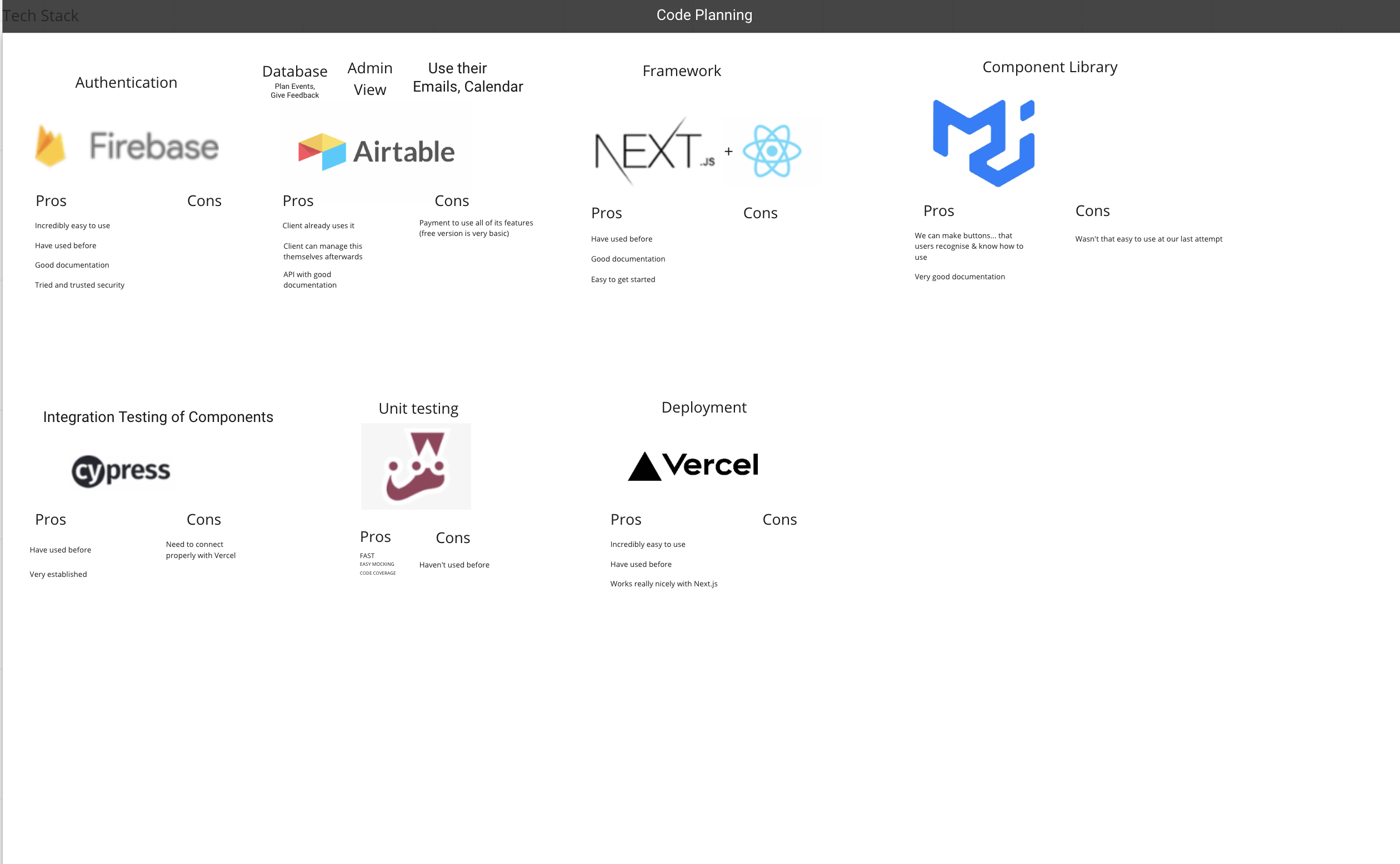Click the 'EASY MOCKING' note
1400x864 pixels.
(377, 564)
